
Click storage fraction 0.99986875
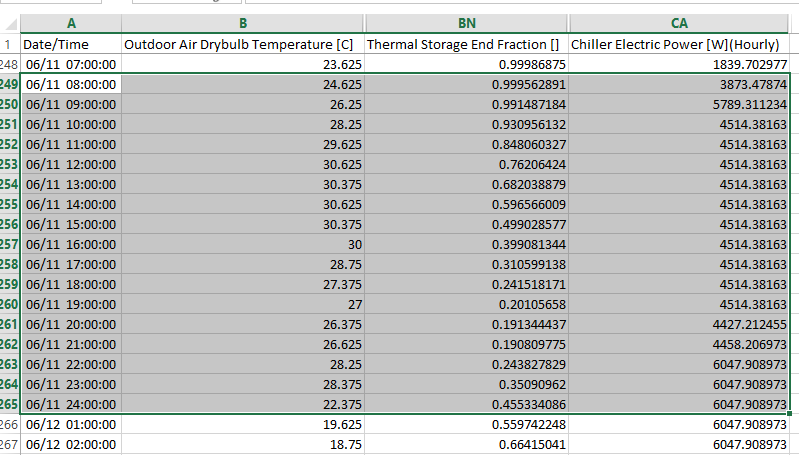[467, 65]
